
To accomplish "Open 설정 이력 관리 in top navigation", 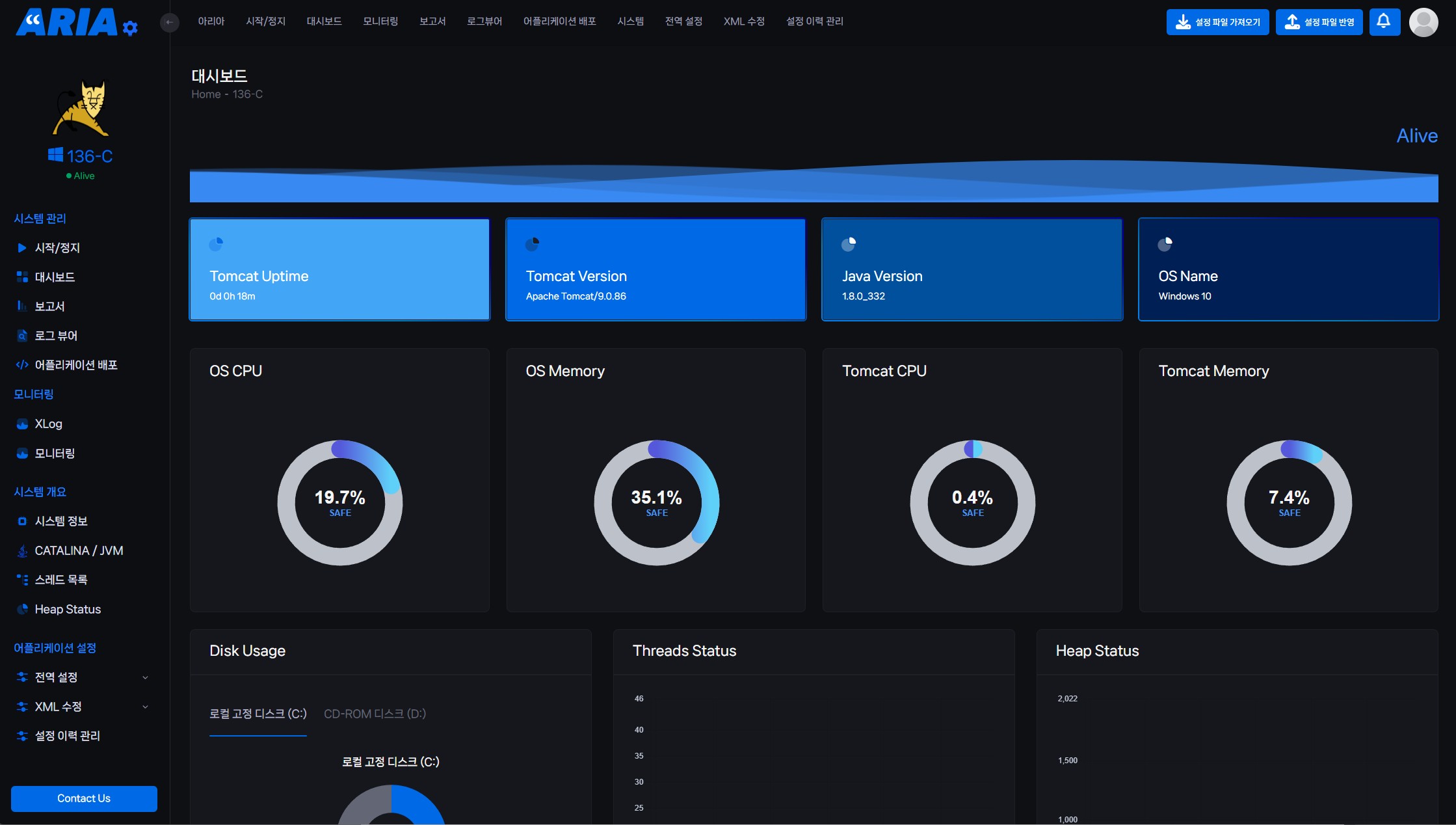I will click(815, 21).
